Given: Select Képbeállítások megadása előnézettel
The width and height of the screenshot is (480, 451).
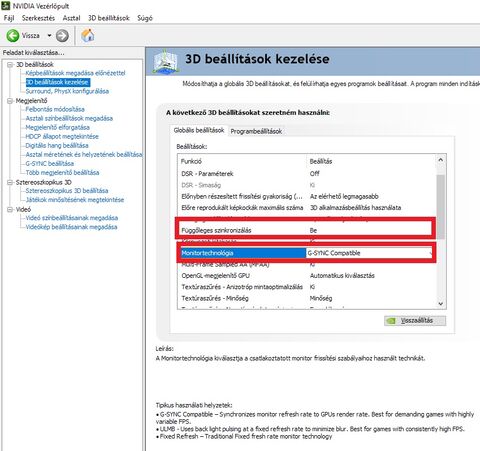Looking at the screenshot, I should 75,73.
